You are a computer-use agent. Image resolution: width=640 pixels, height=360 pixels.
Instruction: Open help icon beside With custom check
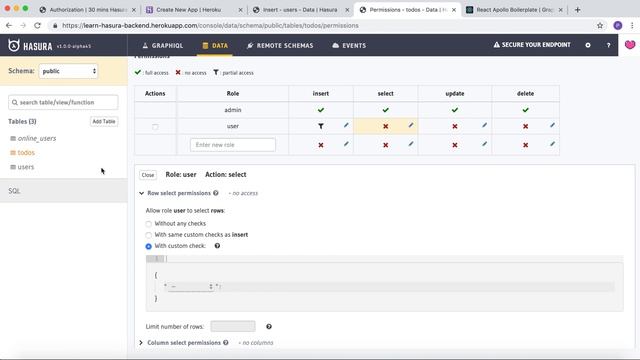click(217, 246)
